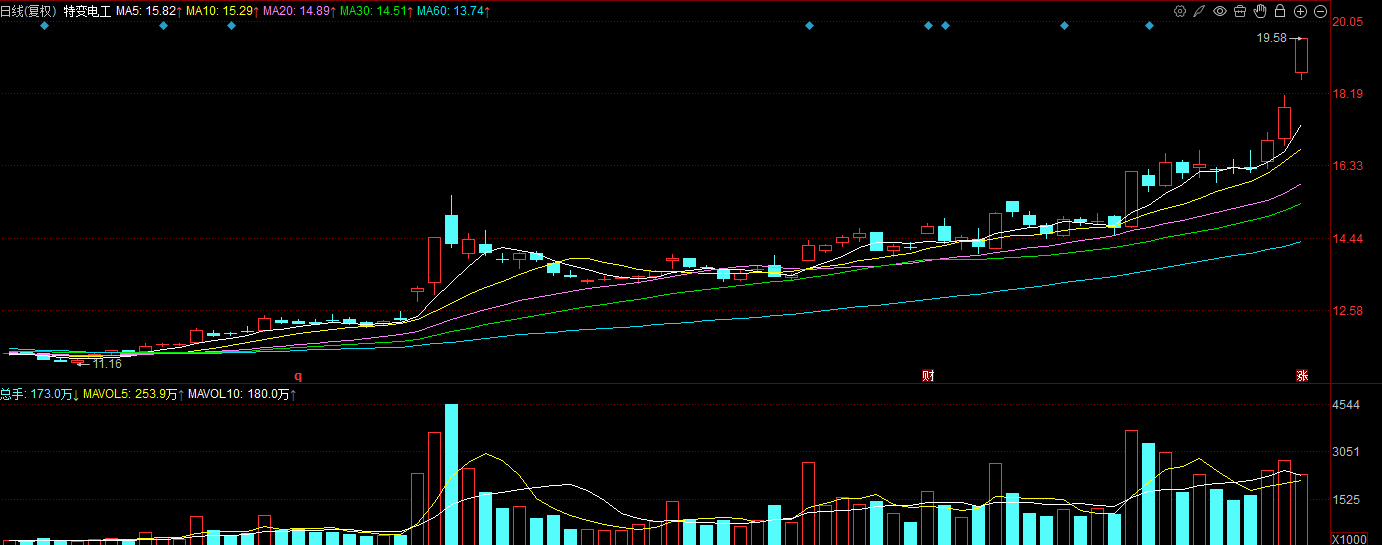Viewport: 1382px width, 545px height.
Task: Click the 19.58 high price annotation
Action: (x=1272, y=38)
